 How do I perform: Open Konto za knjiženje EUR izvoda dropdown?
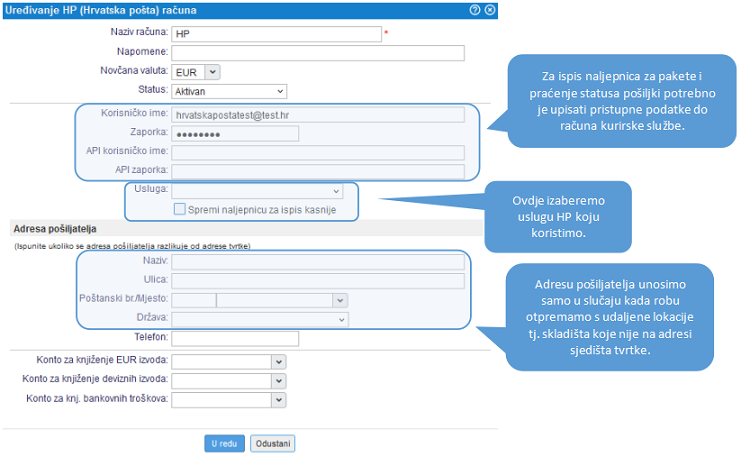pyautogui.click(x=279, y=362)
